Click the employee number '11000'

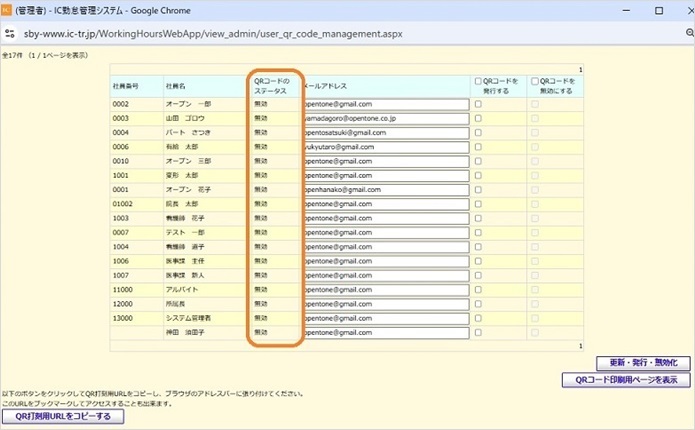coord(123,289)
